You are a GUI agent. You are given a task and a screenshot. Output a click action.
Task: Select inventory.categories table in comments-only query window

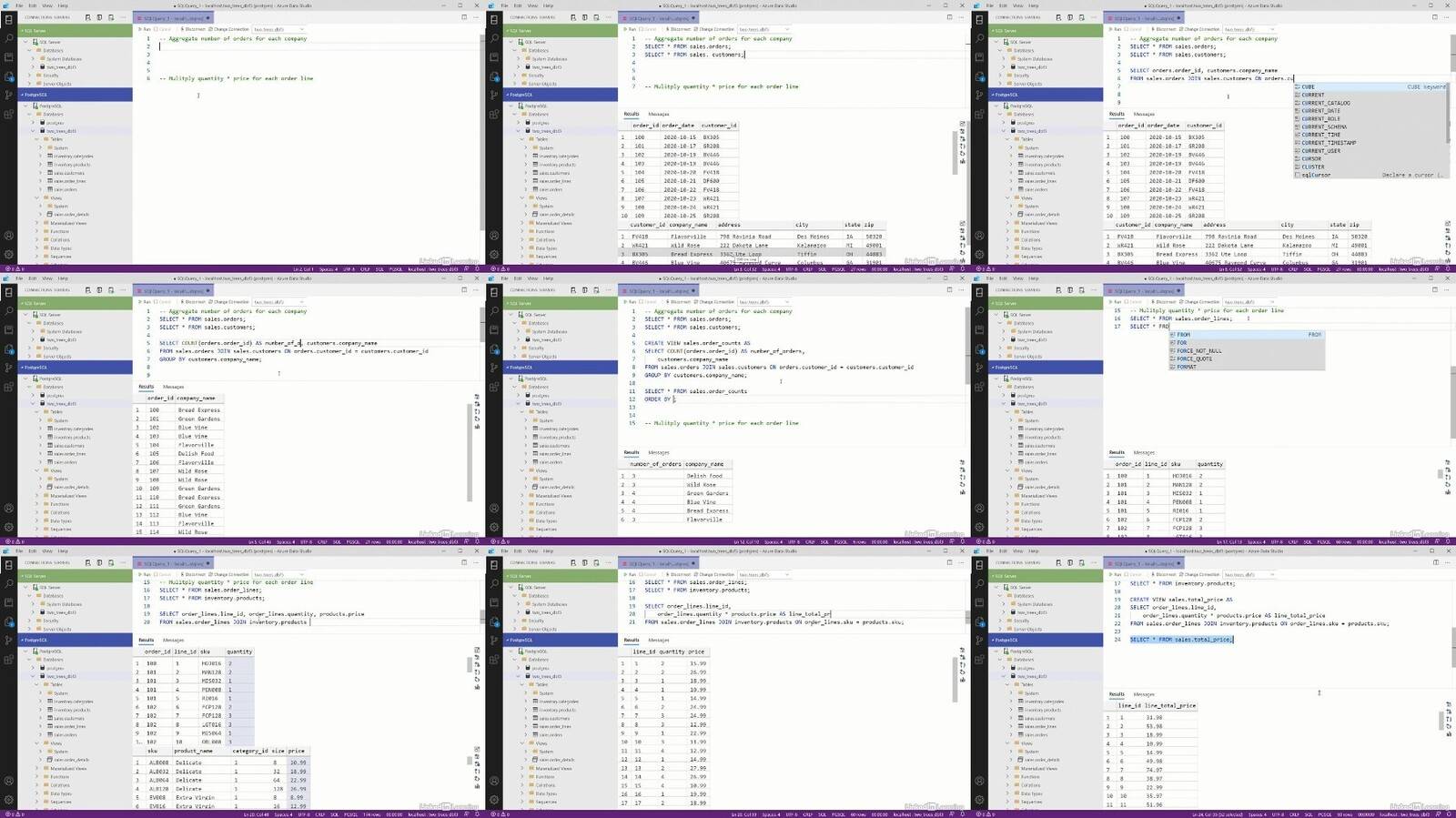point(75,156)
